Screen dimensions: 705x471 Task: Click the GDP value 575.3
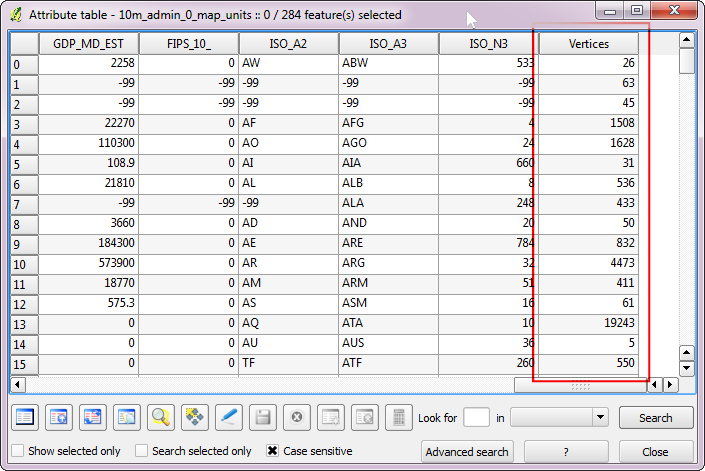click(89, 303)
